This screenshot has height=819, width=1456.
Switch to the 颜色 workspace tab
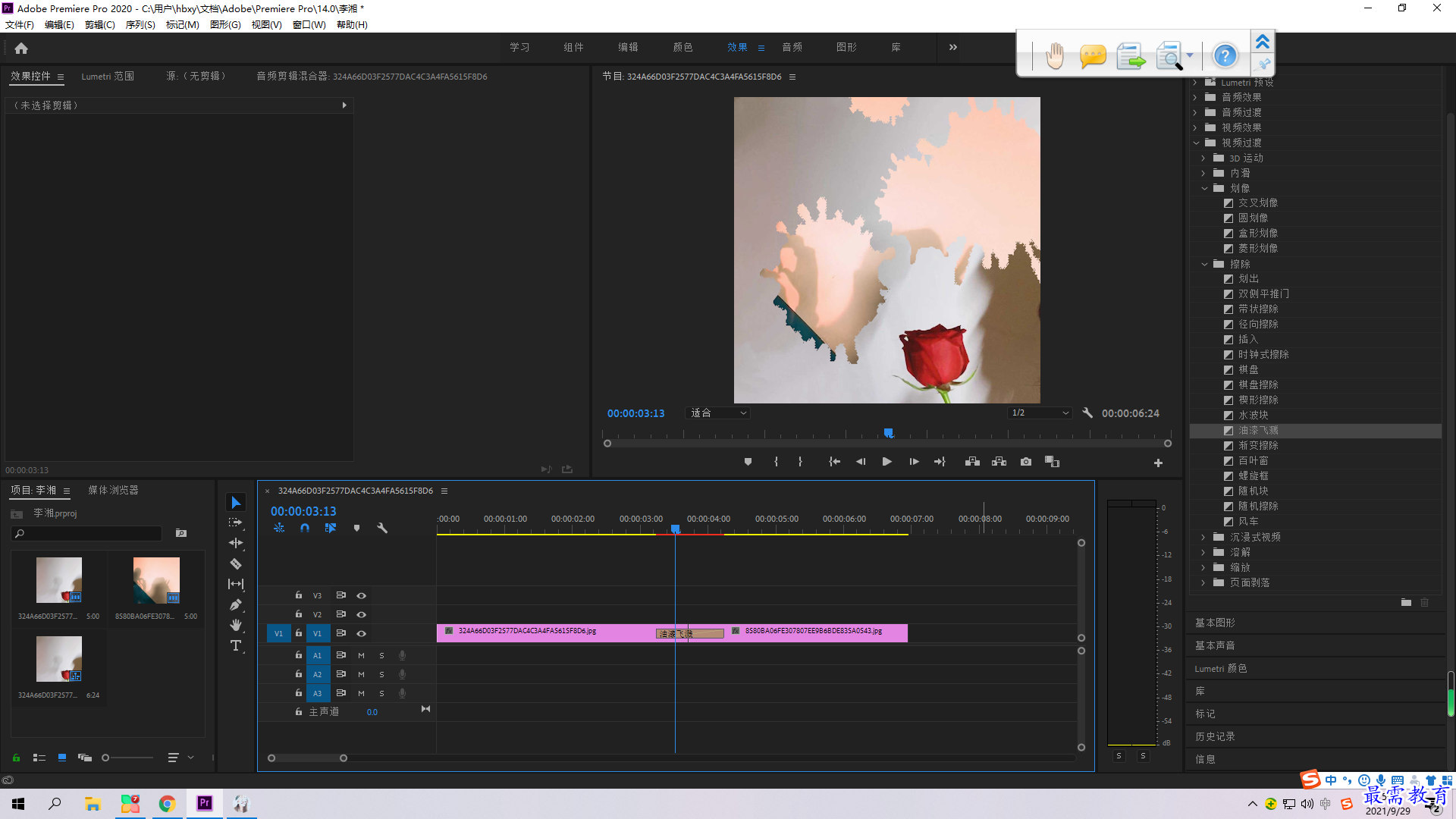coord(683,47)
